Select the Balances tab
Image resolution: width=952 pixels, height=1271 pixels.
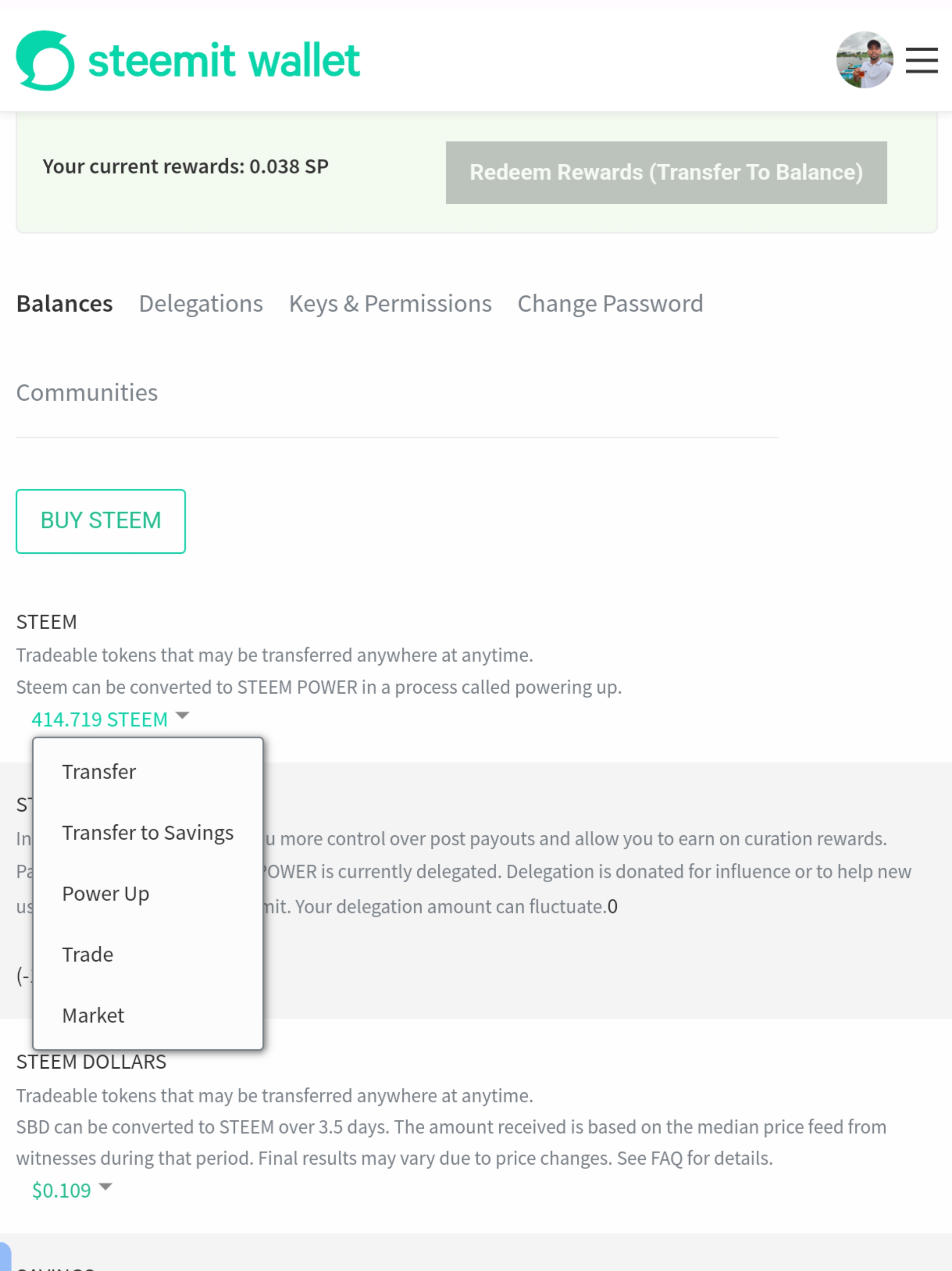click(64, 303)
